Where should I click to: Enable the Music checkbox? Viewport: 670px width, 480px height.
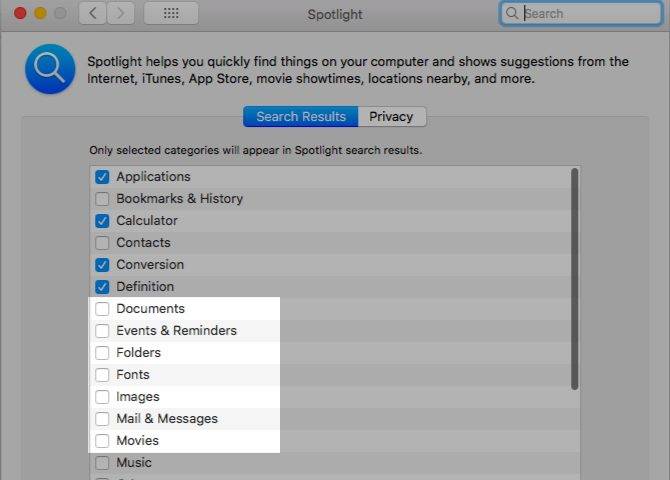[102, 463]
